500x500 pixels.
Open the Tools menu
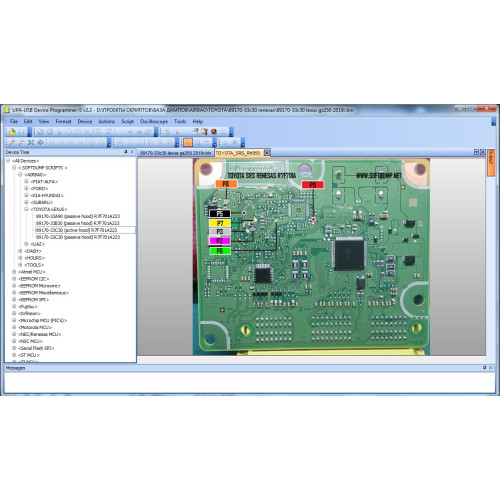(x=180, y=121)
